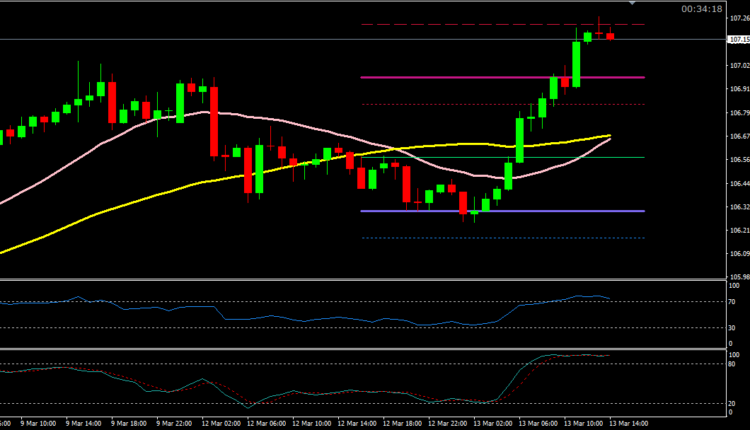Click the stochastic oscillator line in bottom panel
The width and height of the screenshot is (750, 430).
tap(300, 397)
